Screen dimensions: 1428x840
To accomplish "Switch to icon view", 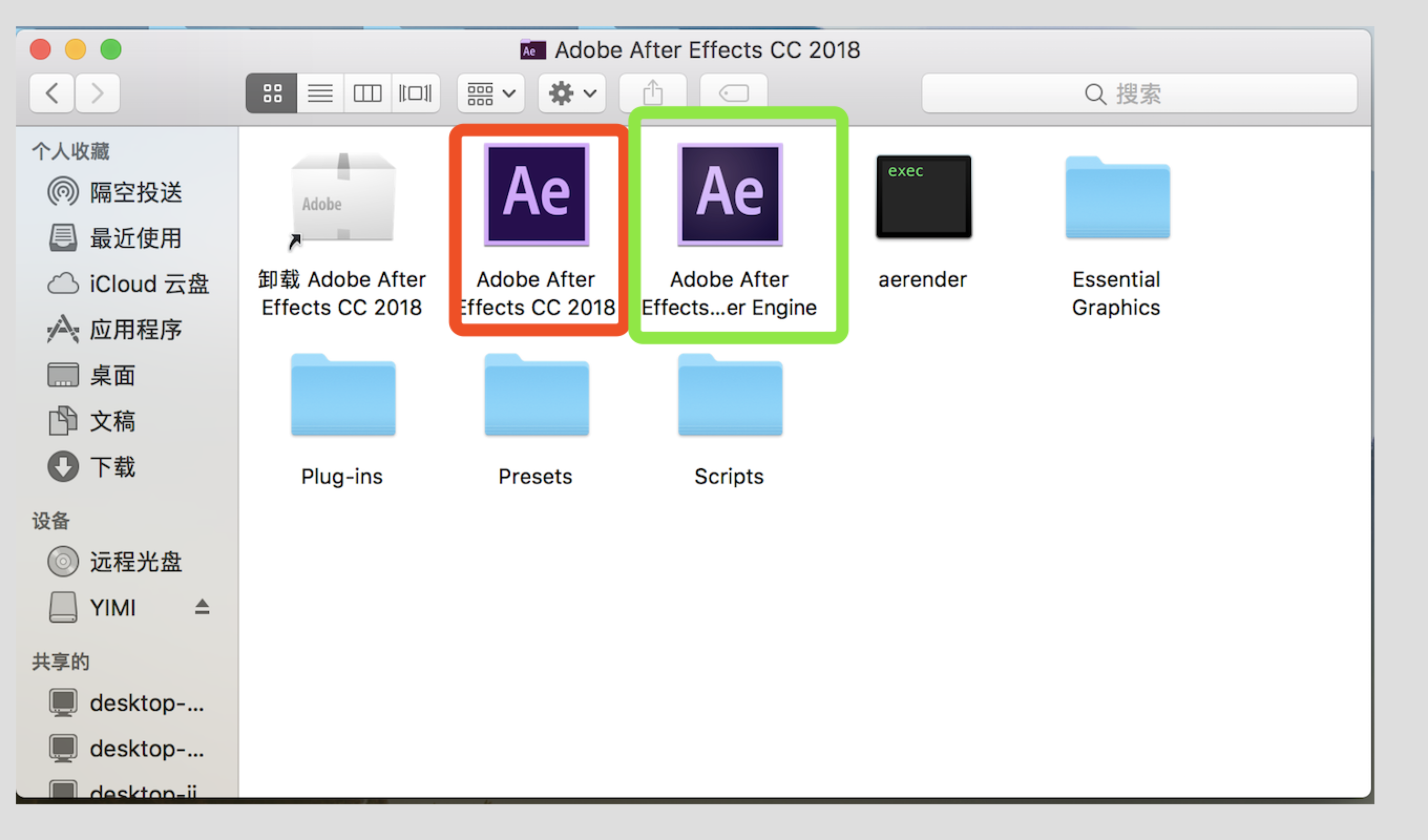I will click(x=271, y=93).
